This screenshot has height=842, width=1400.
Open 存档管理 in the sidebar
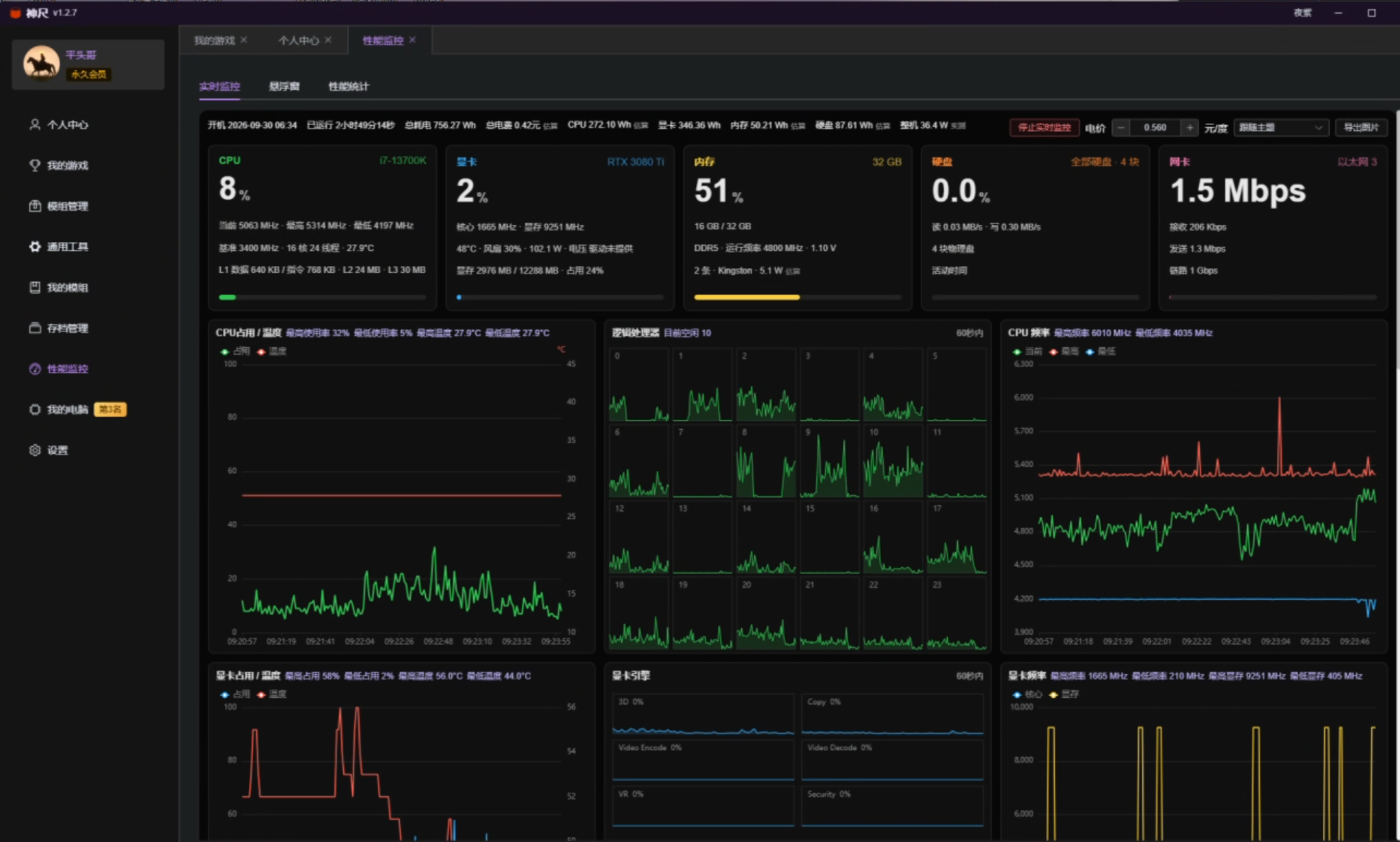point(59,328)
